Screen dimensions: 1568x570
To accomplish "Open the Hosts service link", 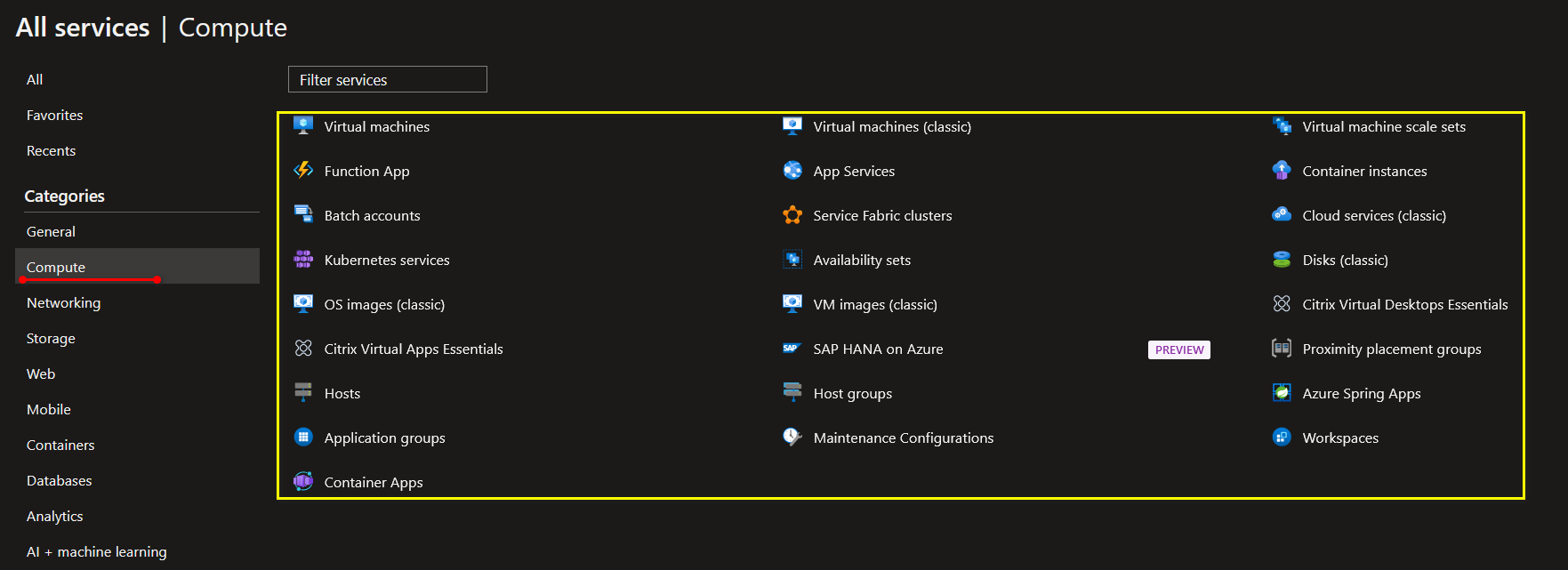I will click(342, 393).
